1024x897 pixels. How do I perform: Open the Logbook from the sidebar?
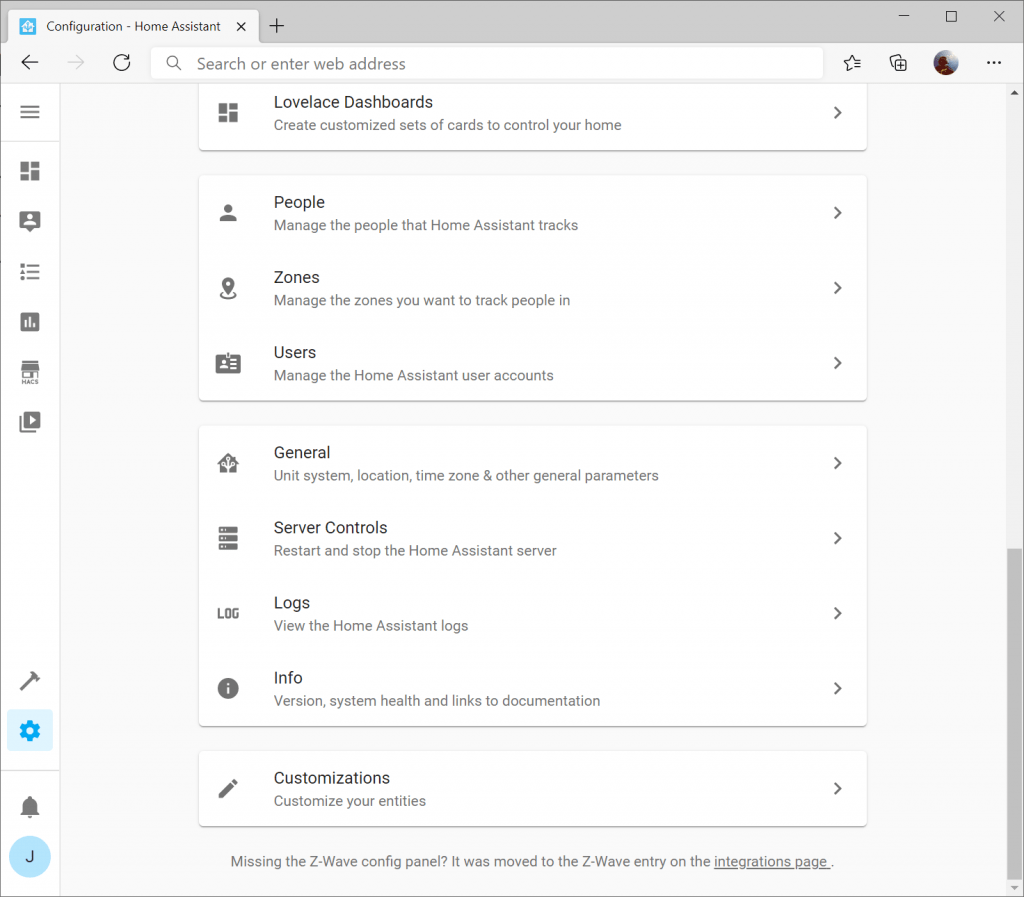[x=30, y=271]
